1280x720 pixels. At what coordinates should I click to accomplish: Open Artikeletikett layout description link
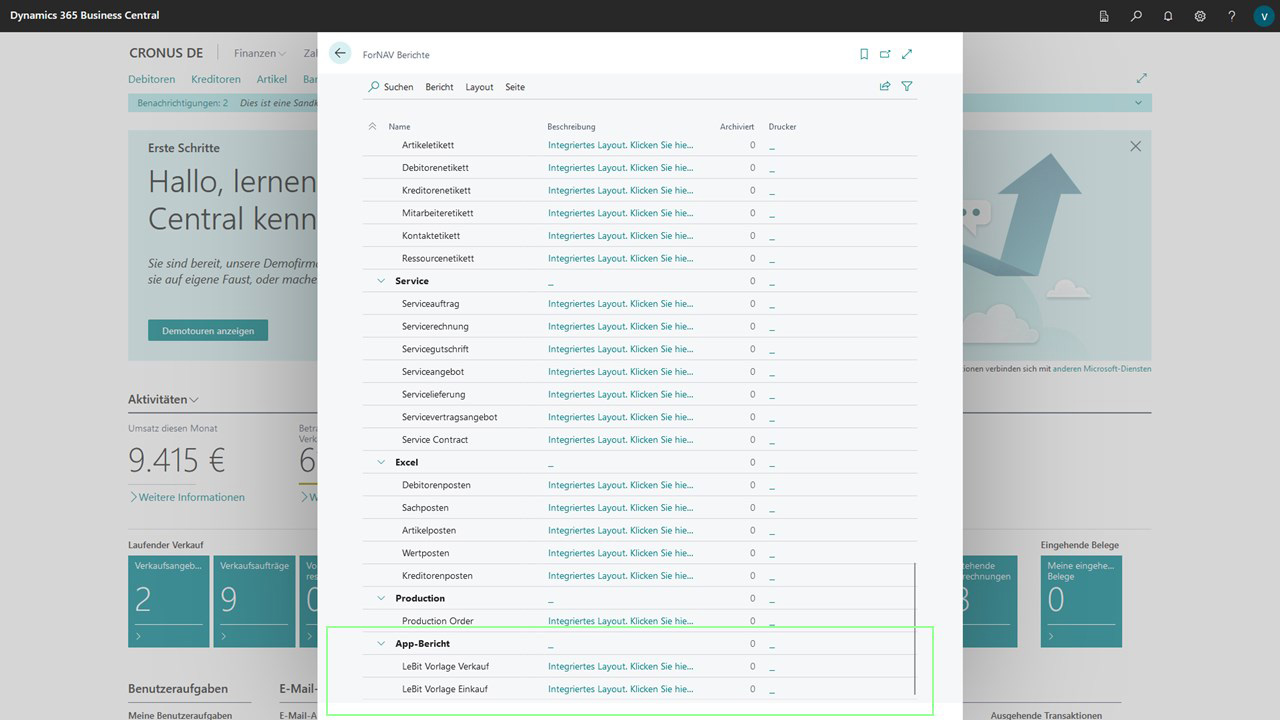[x=620, y=145]
